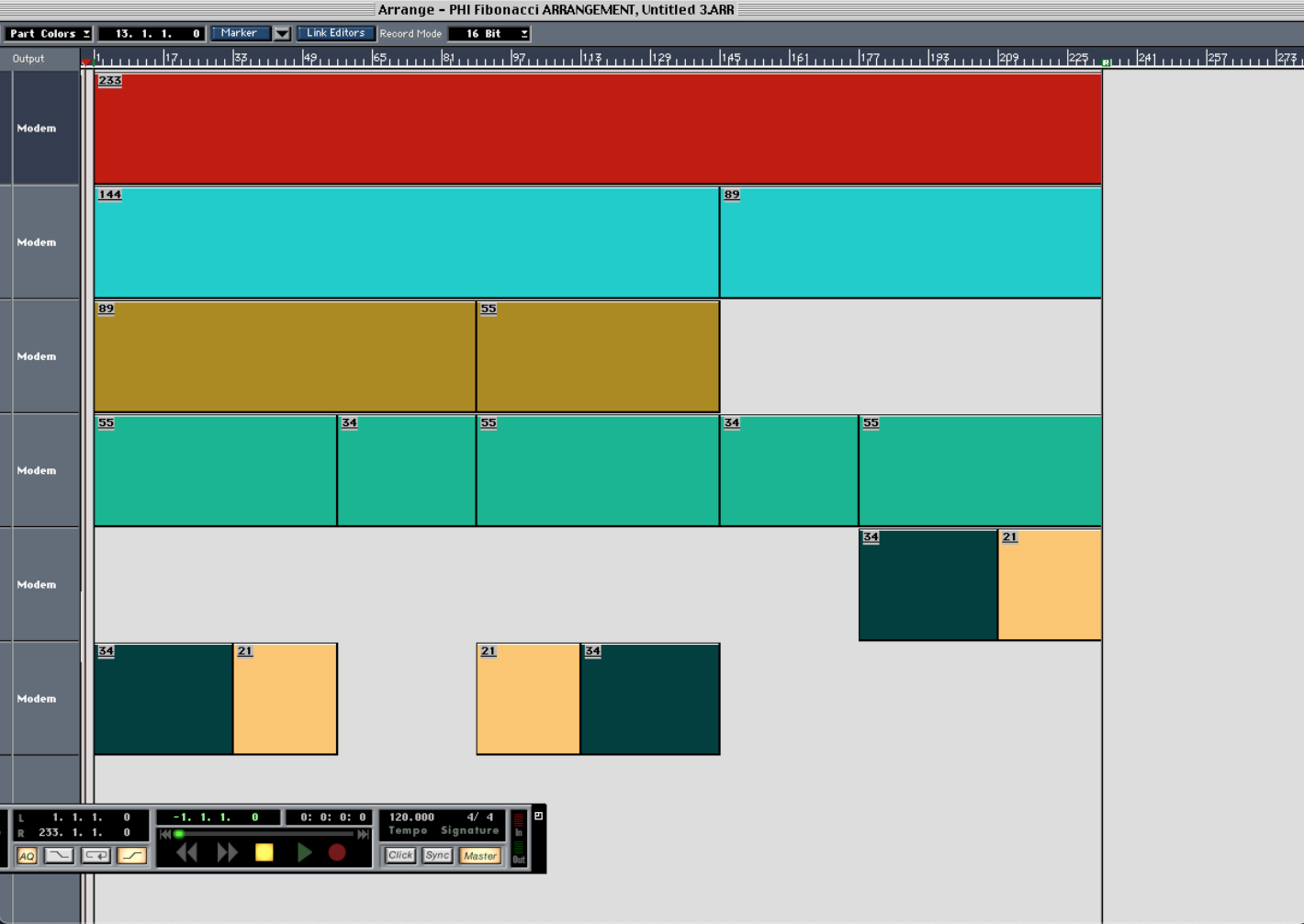Screen dimensions: 1304x924
Task: Click the Fast Forward double-arrow button
Action: [227, 853]
